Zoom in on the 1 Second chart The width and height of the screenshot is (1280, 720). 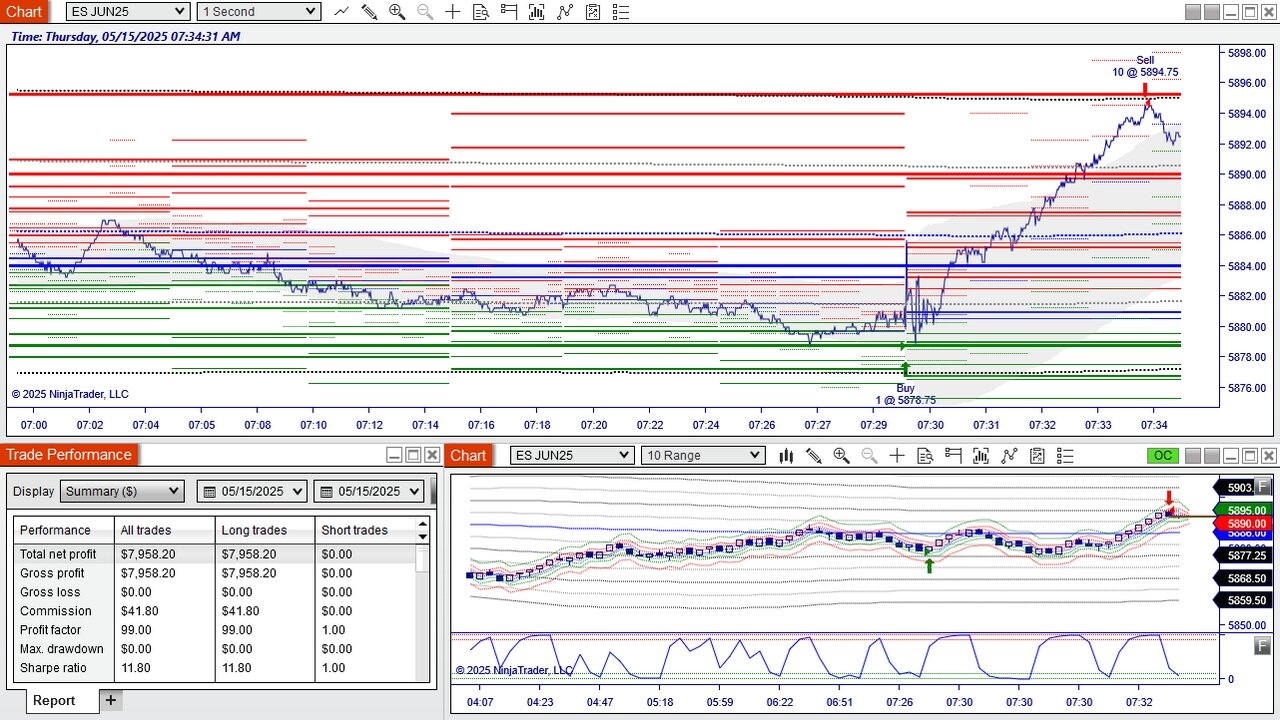click(397, 12)
